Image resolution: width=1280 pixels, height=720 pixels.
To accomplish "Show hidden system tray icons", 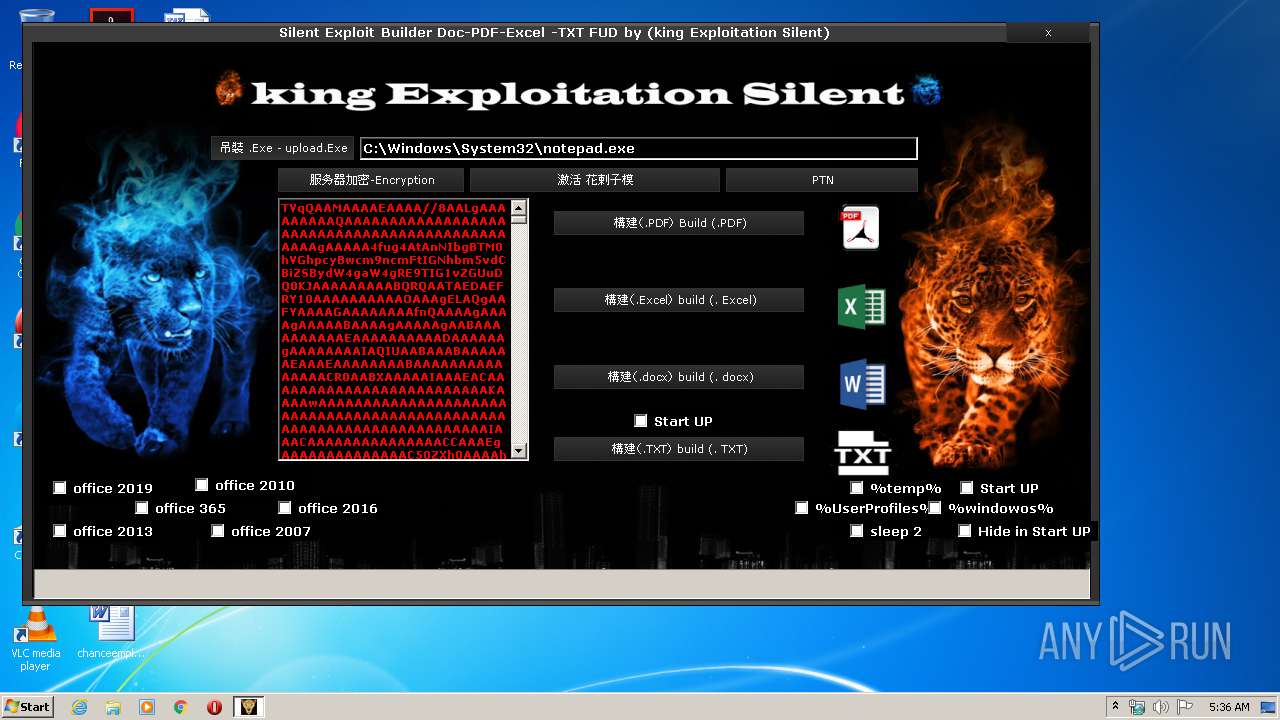I will point(1114,707).
